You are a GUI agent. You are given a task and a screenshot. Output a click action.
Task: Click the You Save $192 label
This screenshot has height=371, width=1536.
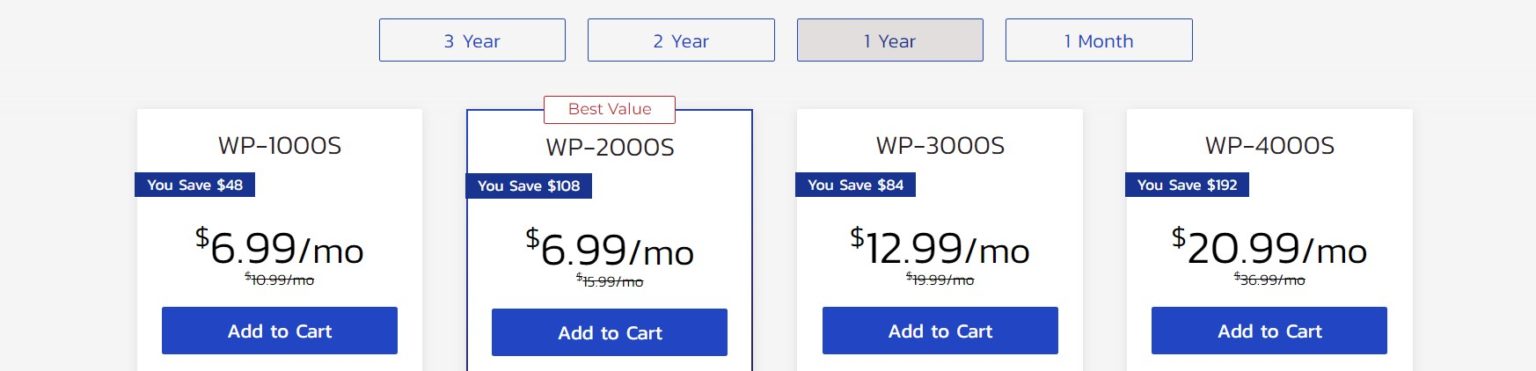pos(1187,185)
